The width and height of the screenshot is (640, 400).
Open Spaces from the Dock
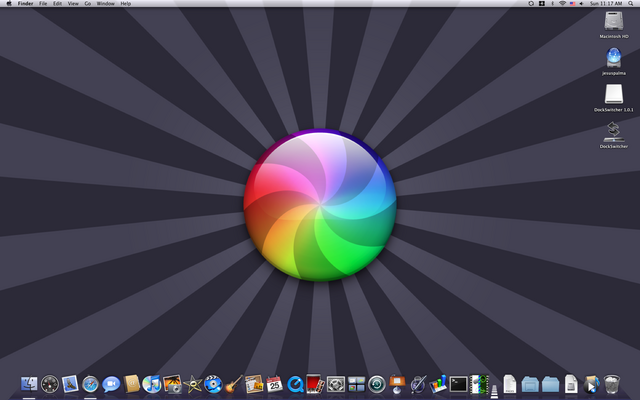(x=356, y=384)
